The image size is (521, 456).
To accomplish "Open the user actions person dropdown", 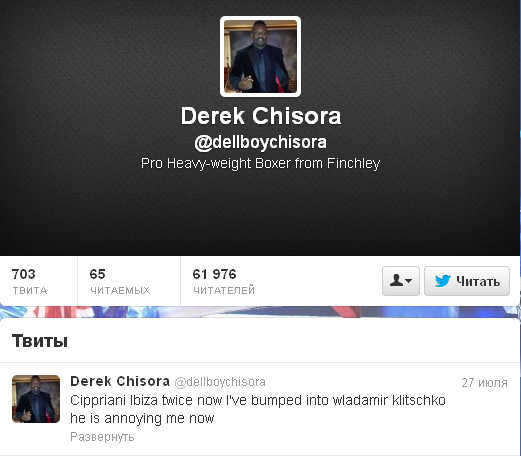I will pyautogui.click(x=401, y=281).
